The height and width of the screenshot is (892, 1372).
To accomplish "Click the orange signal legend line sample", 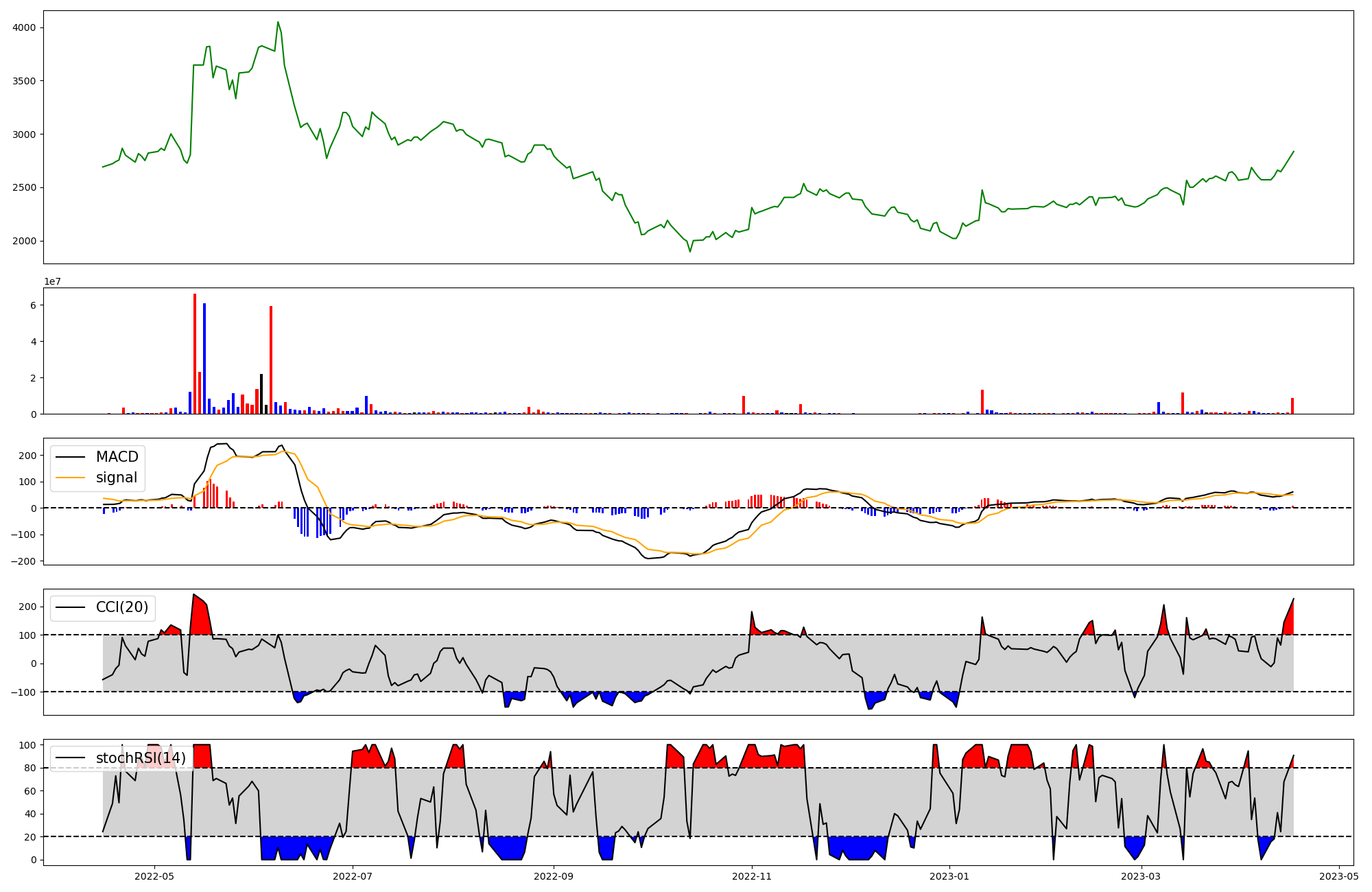I will [71, 478].
